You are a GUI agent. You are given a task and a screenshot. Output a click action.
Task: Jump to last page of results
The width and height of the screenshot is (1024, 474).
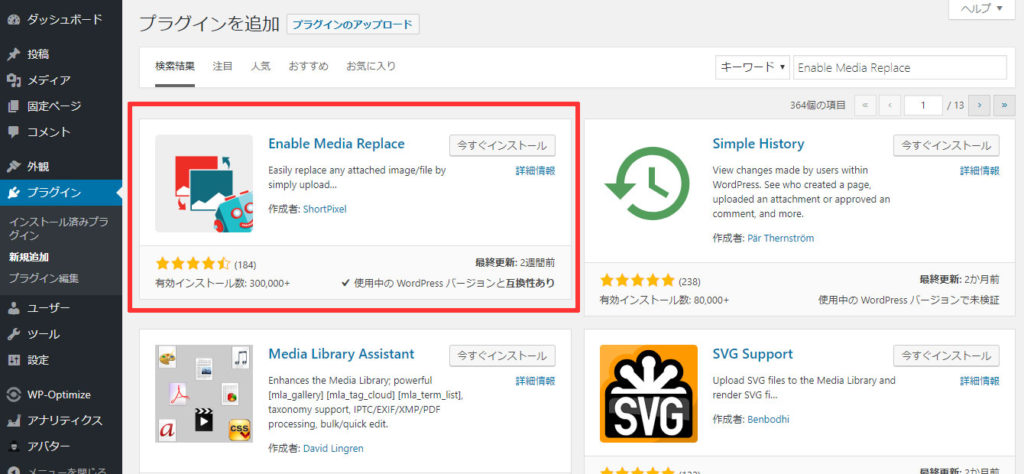tap(1004, 104)
